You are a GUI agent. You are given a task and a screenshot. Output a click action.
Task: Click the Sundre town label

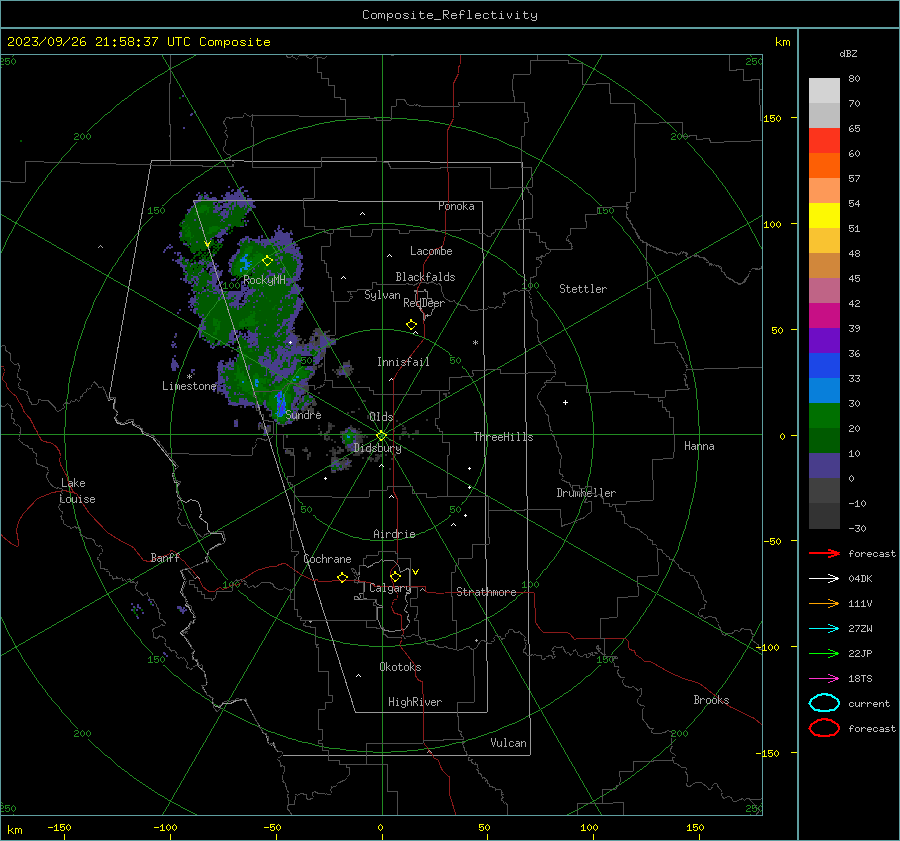click(303, 415)
